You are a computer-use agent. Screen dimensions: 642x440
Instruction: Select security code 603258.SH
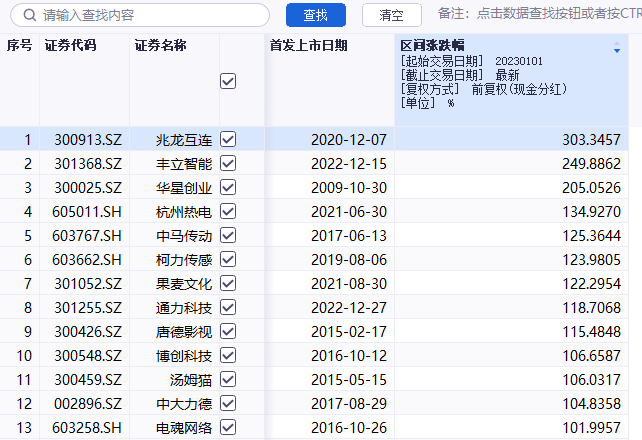pos(87,428)
